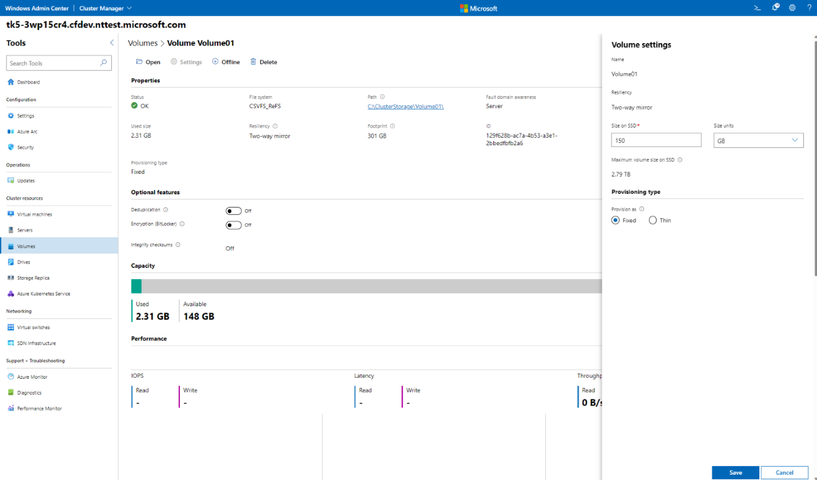The image size is (817, 480).
Task: Click the Volumes breadcrumb link
Action: [143, 43]
